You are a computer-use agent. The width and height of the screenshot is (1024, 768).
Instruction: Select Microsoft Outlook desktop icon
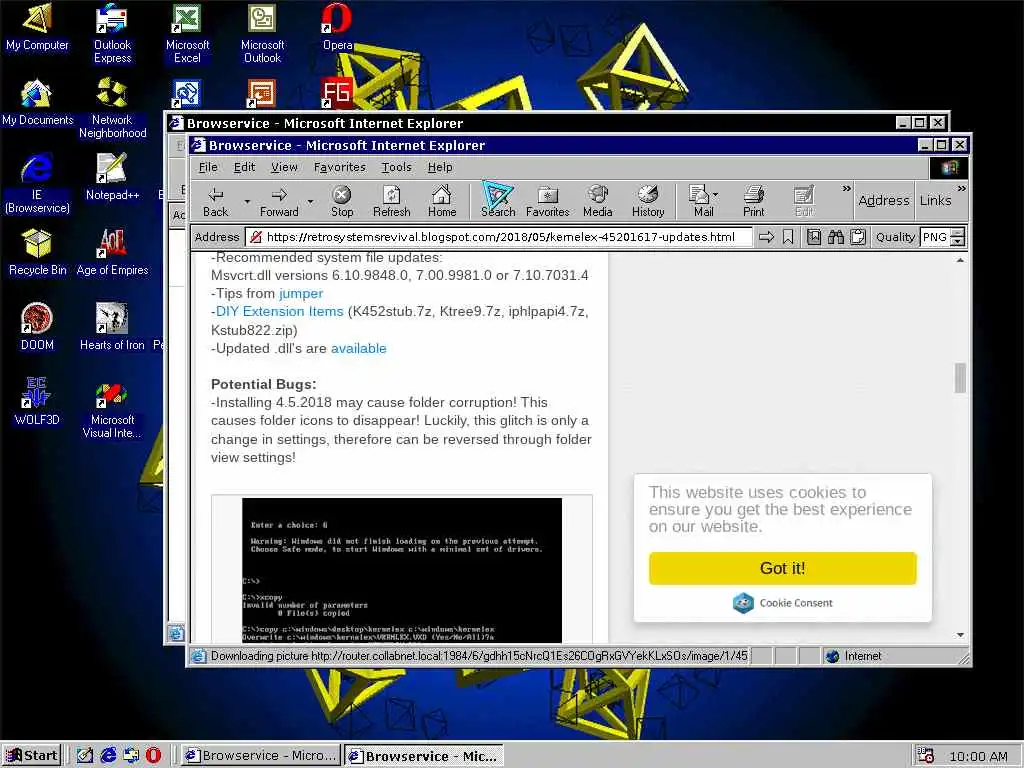click(263, 33)
